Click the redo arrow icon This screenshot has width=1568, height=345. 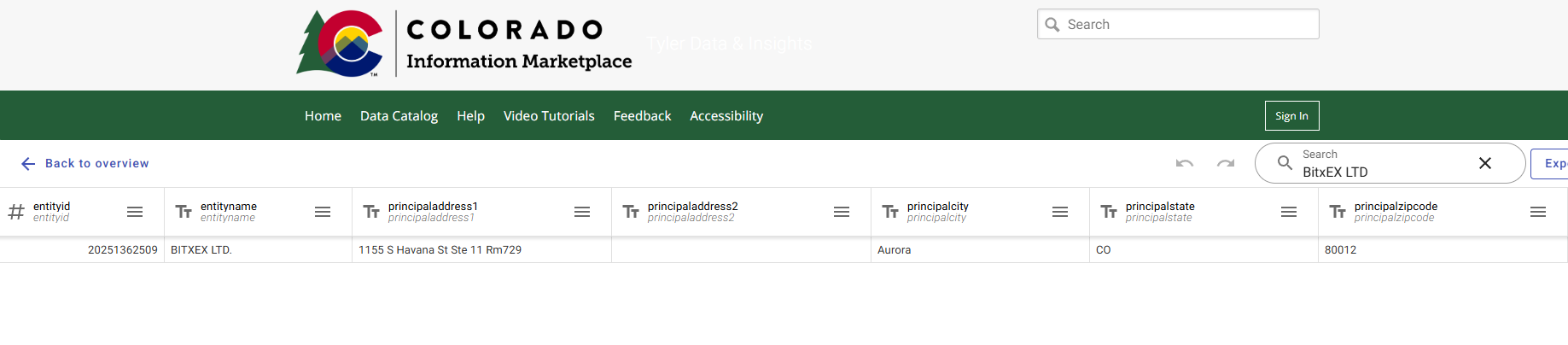coord(1226,163)
